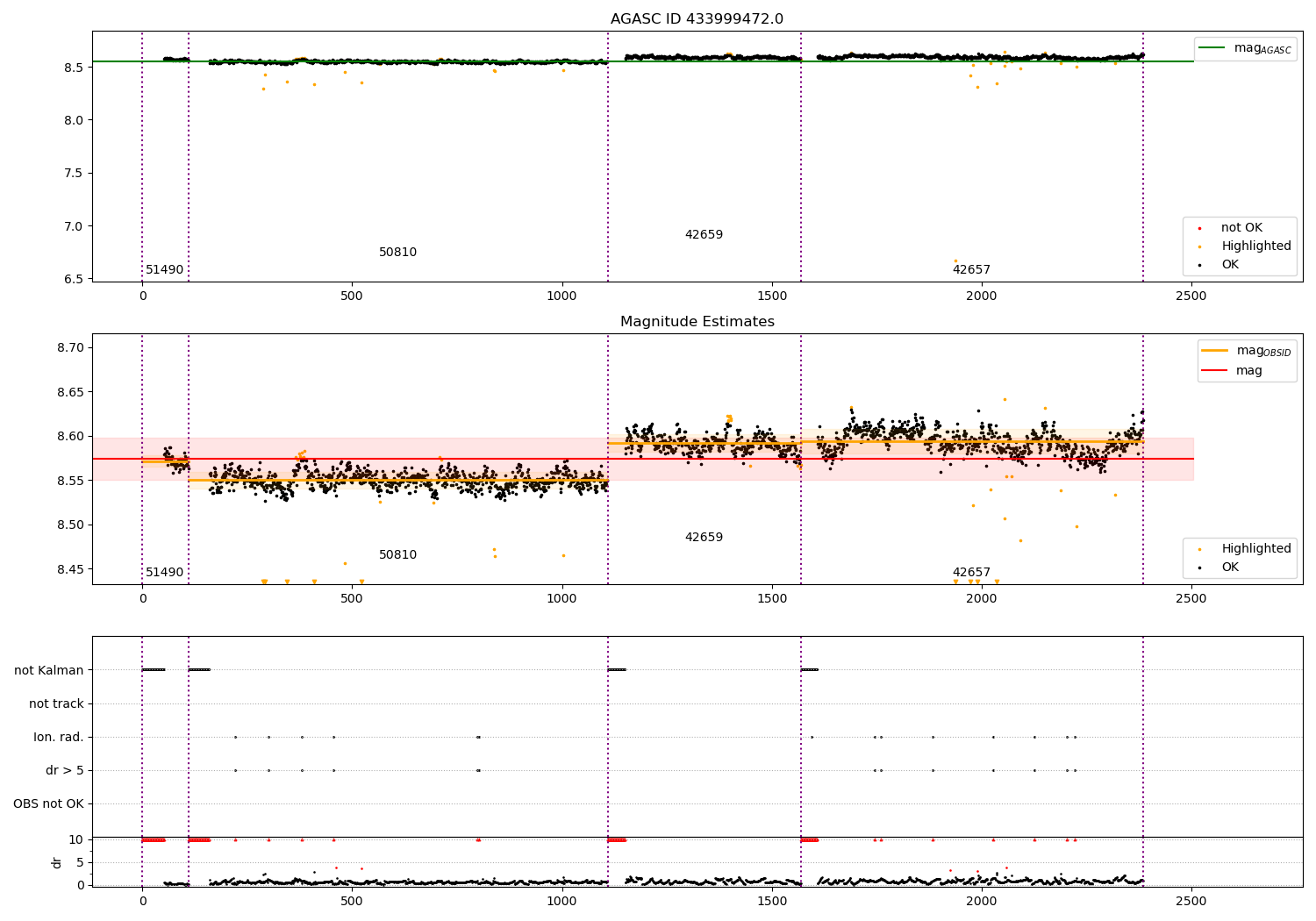Click the "2500" x-axis tick under the top plot
The height and width of the screenshot is (921, 1316).
(x=1191, y=296)
